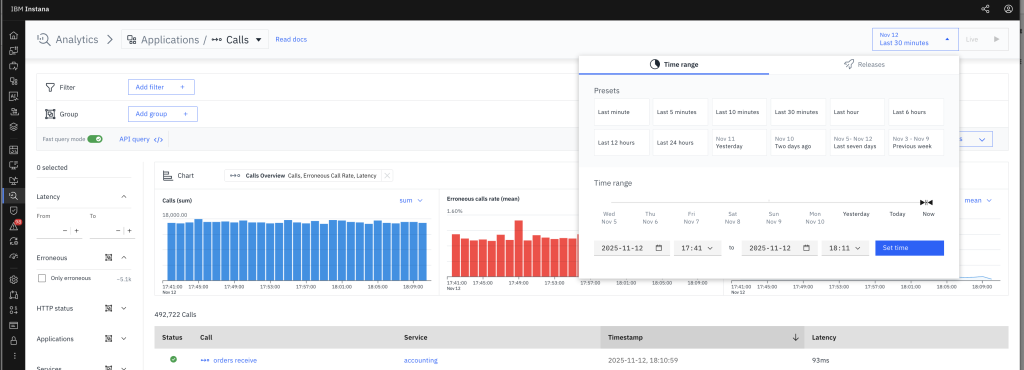Click the API query code icon

(x=158, y=139)
